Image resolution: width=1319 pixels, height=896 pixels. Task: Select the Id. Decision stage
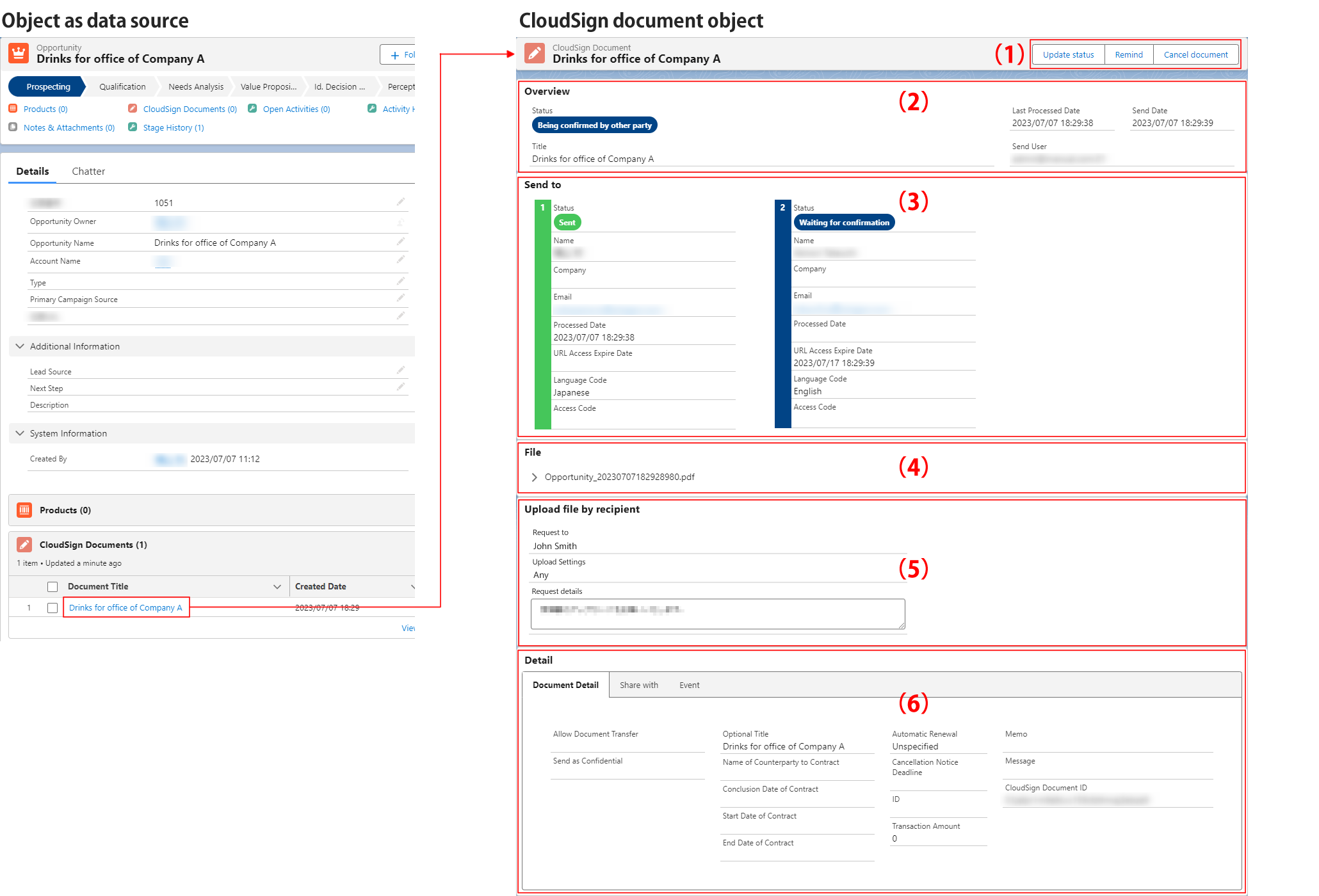pyautogui.click(x=339, y=87)
